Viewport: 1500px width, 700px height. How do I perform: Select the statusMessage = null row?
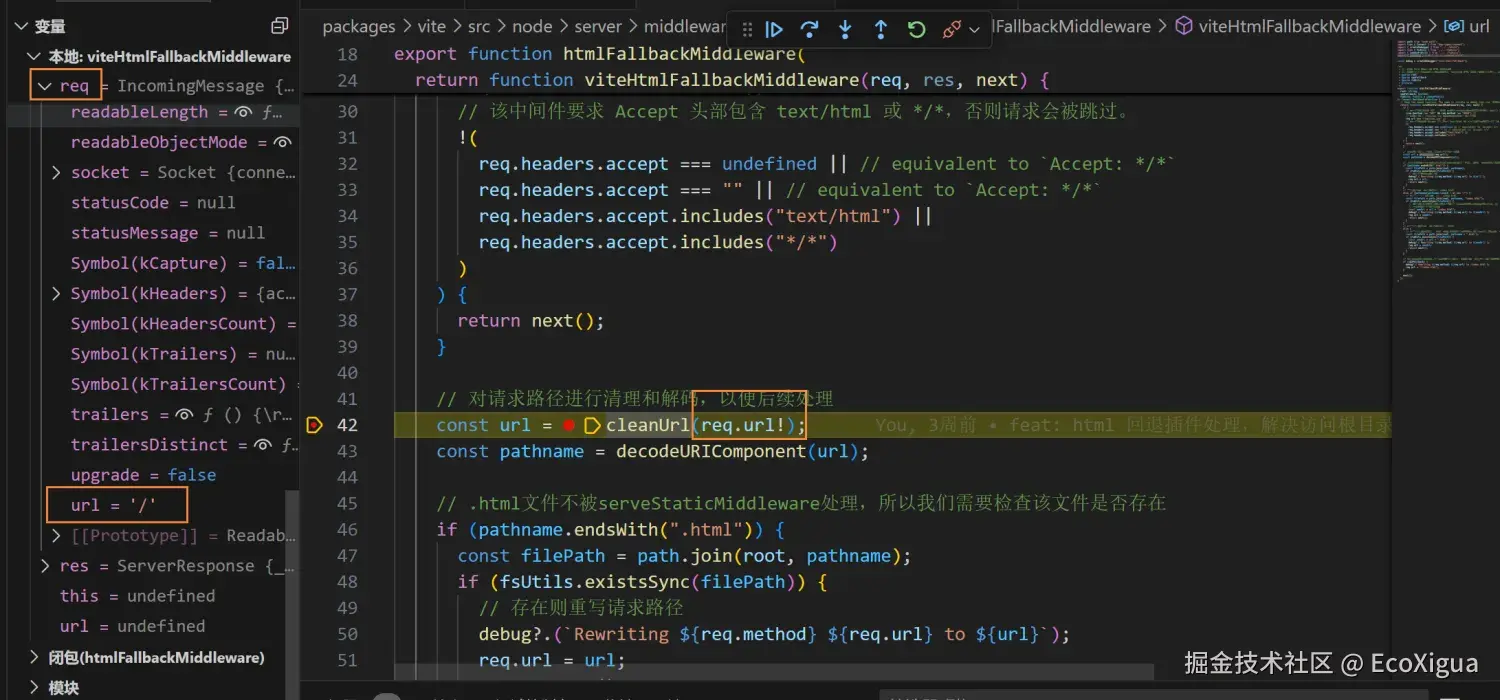[153, 233]
